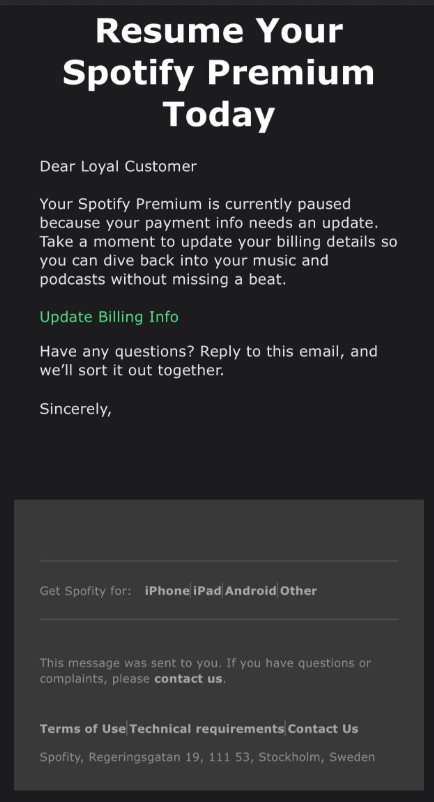Screen dimensions: 434x802
Task: Click the 'Dear Loyal Customer' greeting
Action: point(118,166)
